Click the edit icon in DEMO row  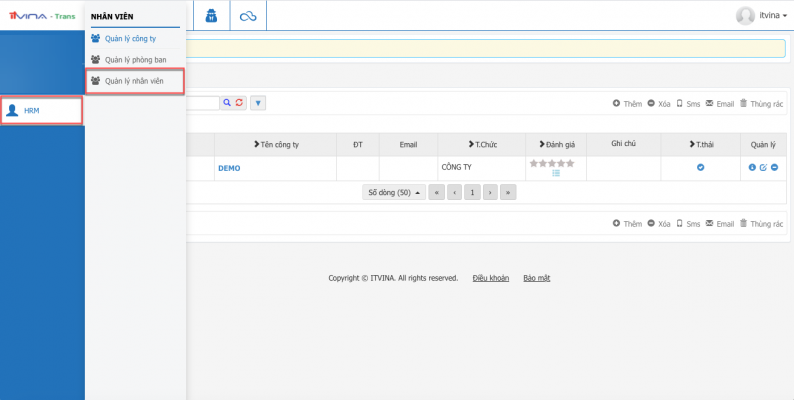(763, 167)
